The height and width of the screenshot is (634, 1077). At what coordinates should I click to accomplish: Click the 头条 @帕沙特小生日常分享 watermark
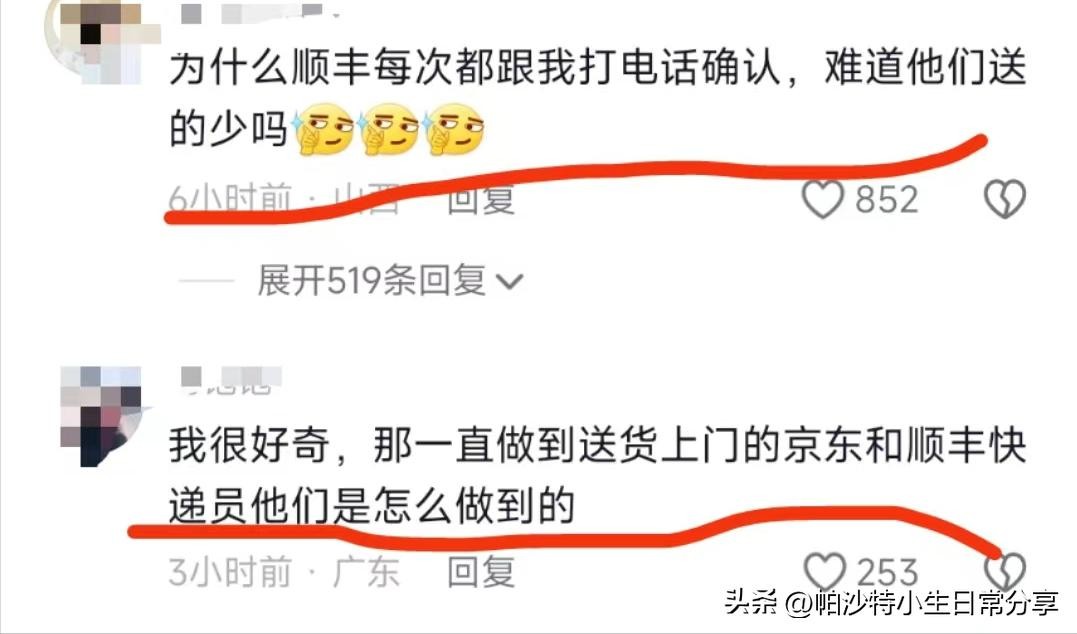[x=892, y=604]
